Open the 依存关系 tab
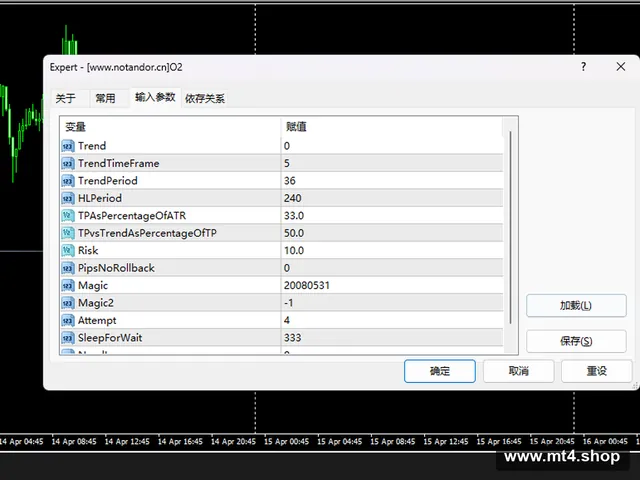The width and height of the screenshot is (640, 480). (205, 98)
